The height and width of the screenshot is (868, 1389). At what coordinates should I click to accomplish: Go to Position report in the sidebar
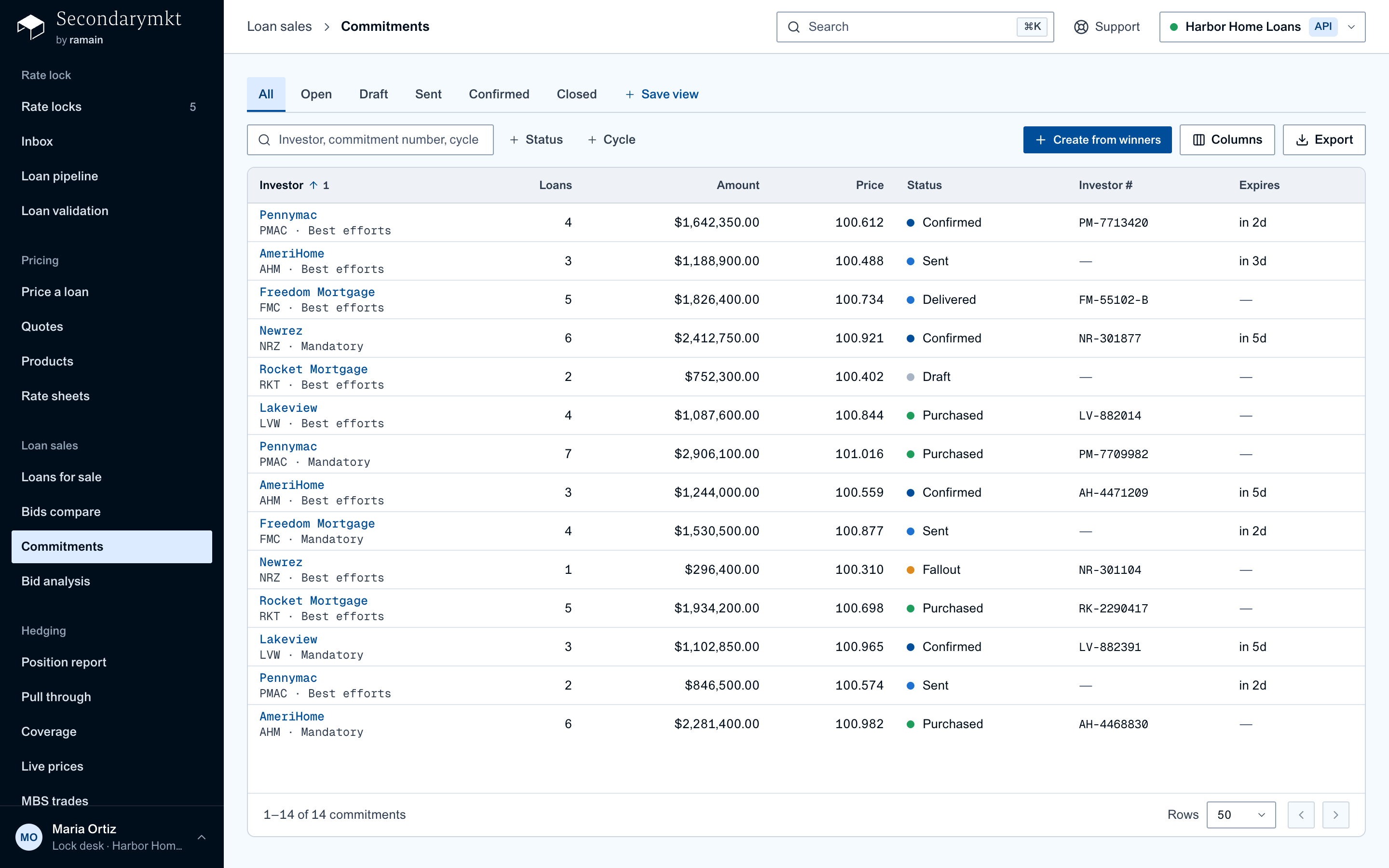112,662
